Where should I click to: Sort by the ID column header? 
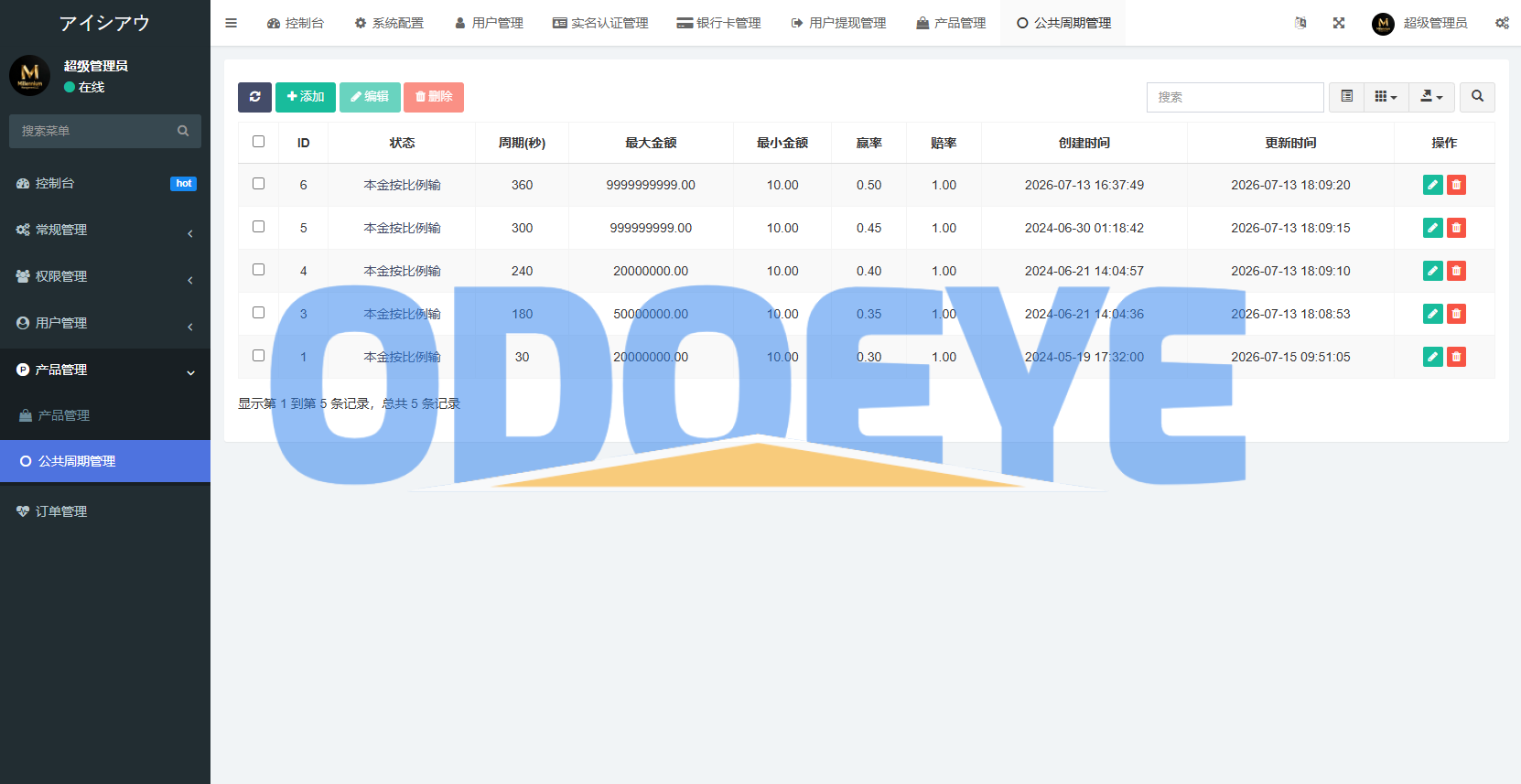click(x=304, y=143)
